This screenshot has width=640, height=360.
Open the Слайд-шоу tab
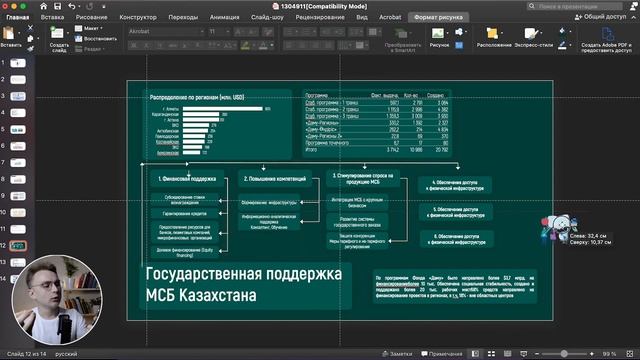(267, 17)
